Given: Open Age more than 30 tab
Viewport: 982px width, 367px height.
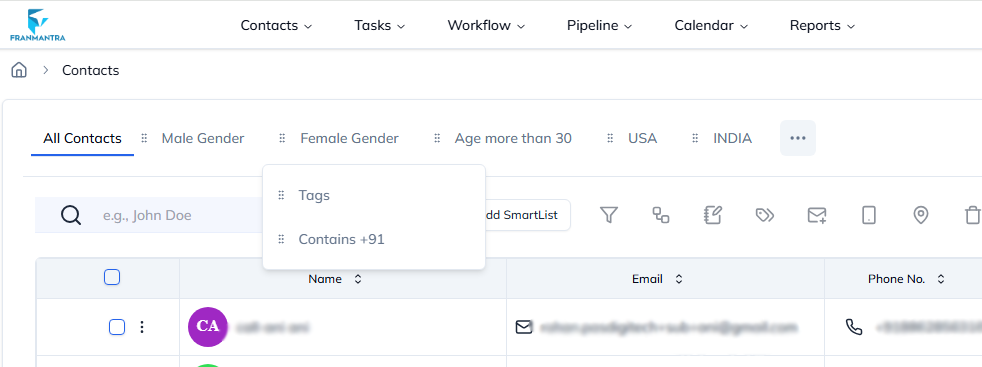Looking at the screenshot, I should click(x=513, y=138).
